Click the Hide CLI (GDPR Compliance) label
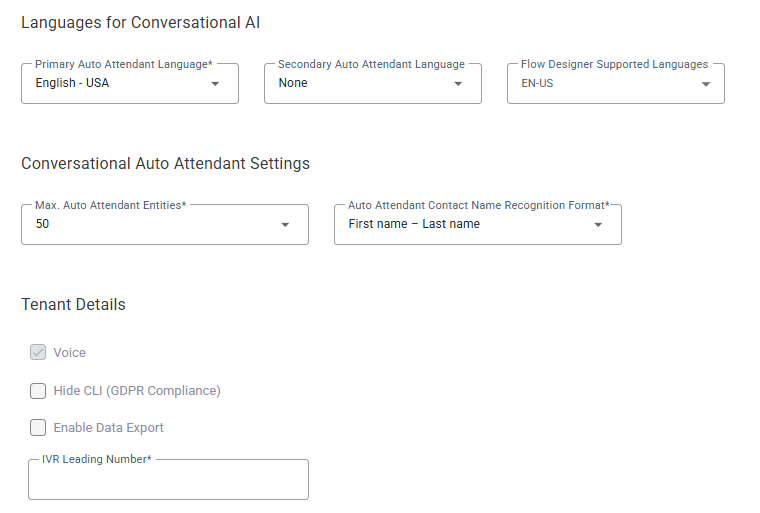The image size is (760, 513). click(x=137, y=391)
